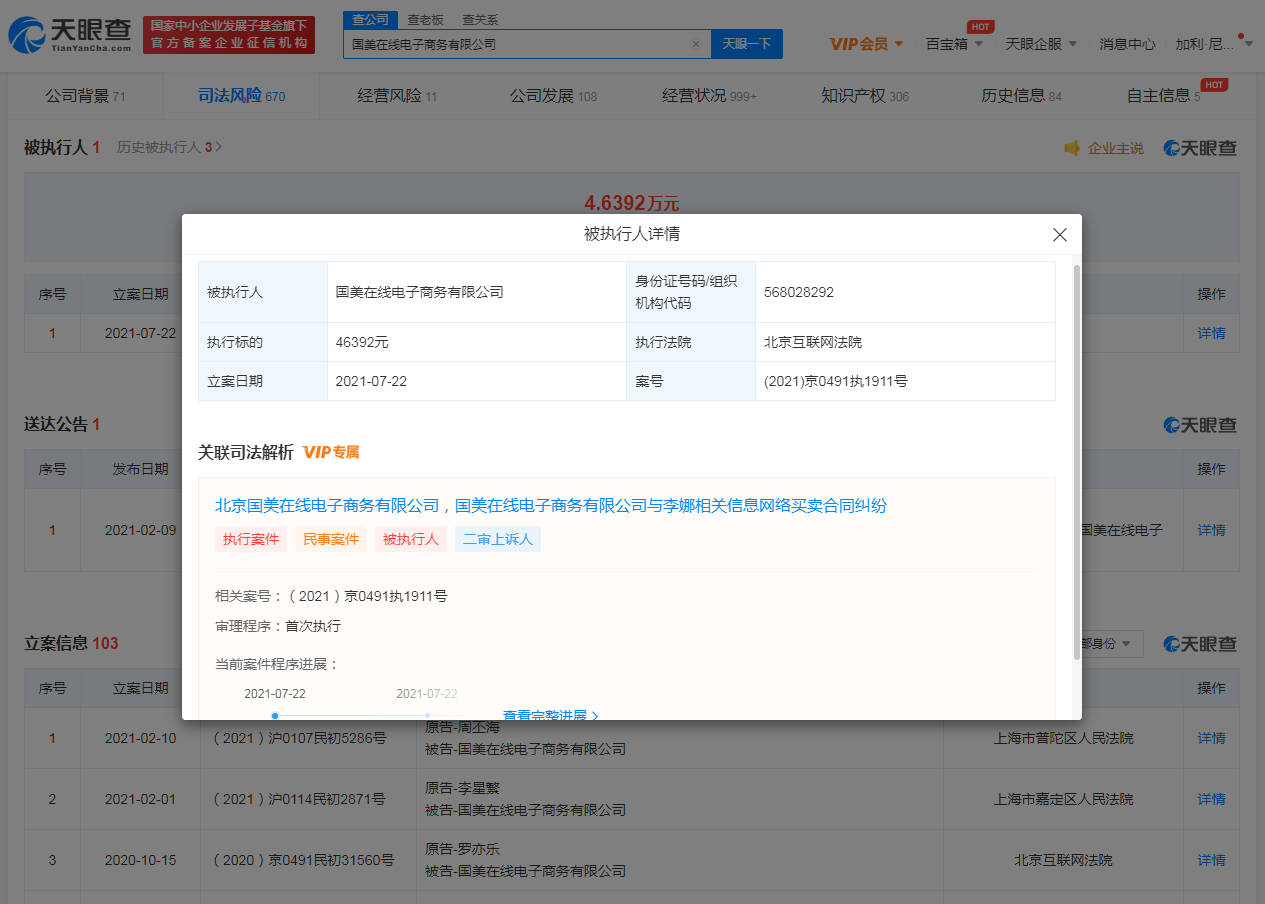This screenshot has height=904, width=1265.
Task: Click the 被执行人 tag in dialog
Action: click(x=411, y=539)
